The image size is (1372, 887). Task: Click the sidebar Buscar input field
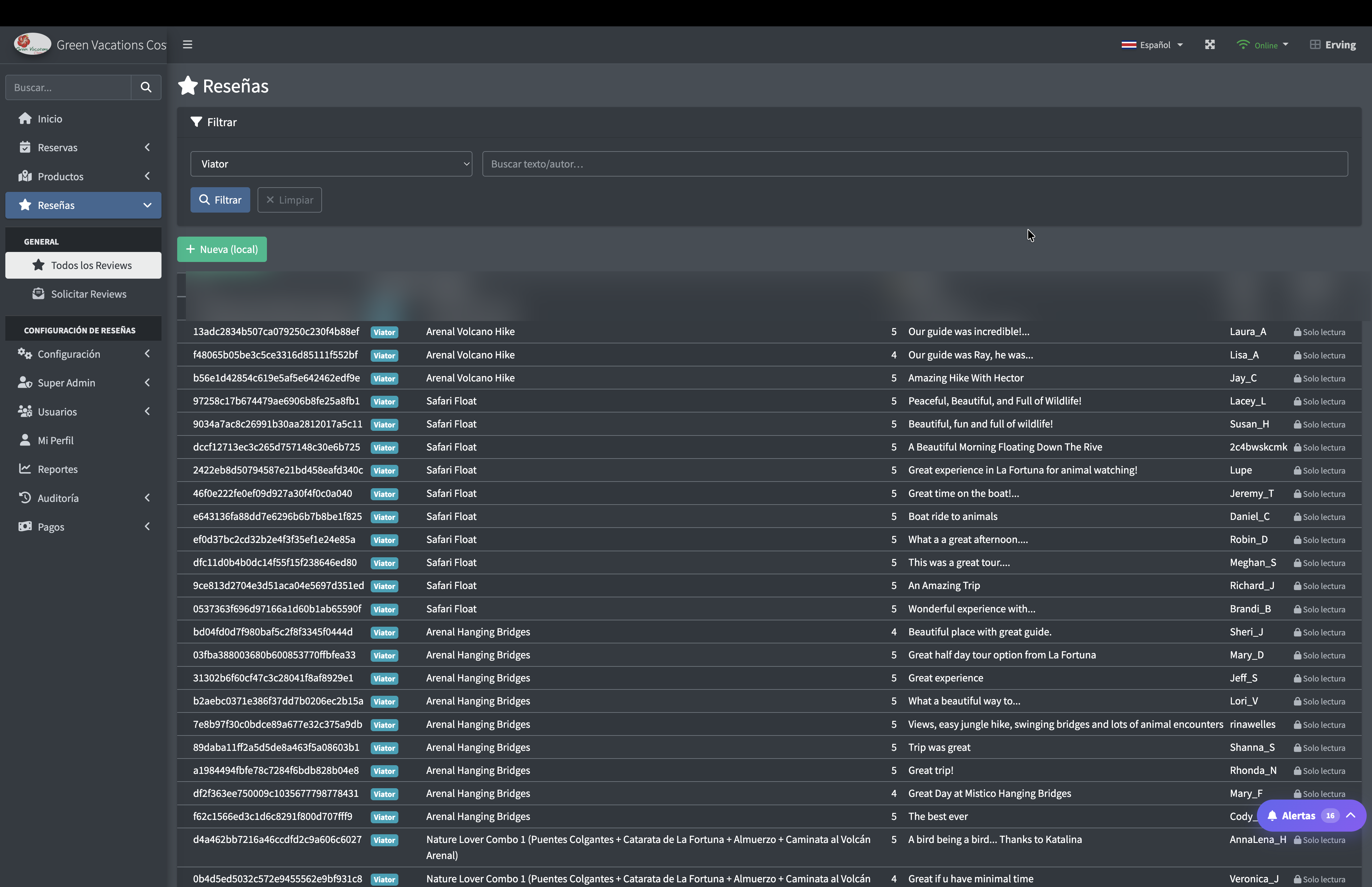point(68,87)
